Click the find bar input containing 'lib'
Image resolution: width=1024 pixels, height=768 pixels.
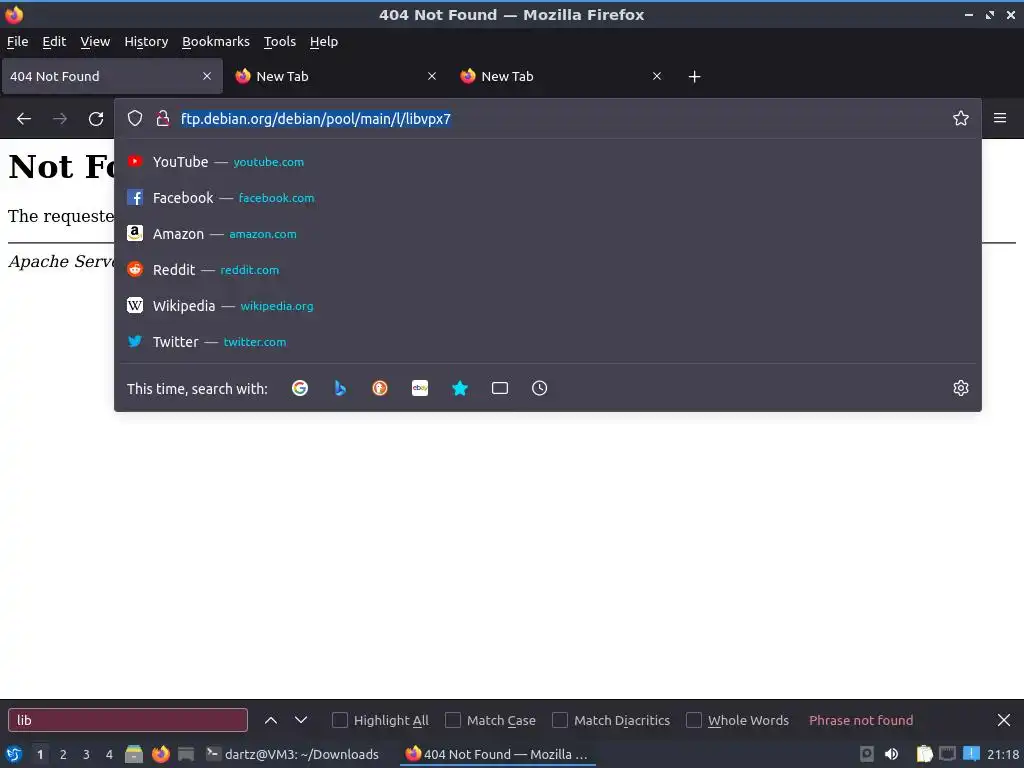(128, 720)
